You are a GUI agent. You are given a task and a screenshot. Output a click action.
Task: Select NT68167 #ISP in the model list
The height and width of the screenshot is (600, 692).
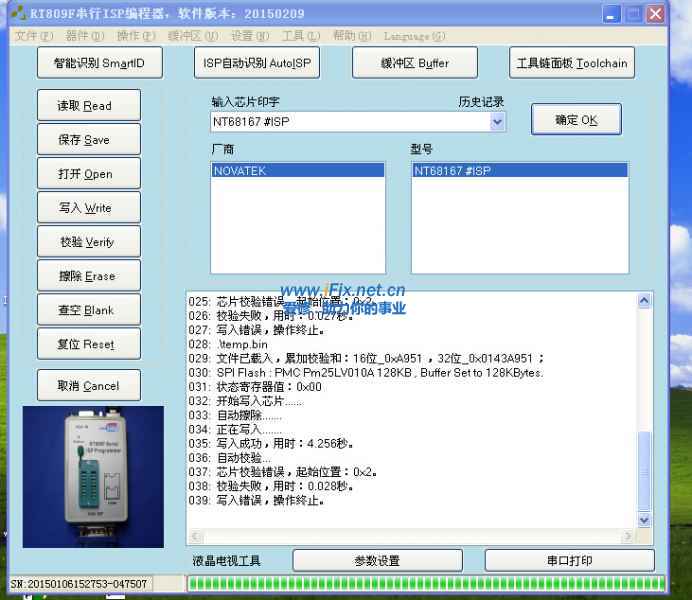519,171
